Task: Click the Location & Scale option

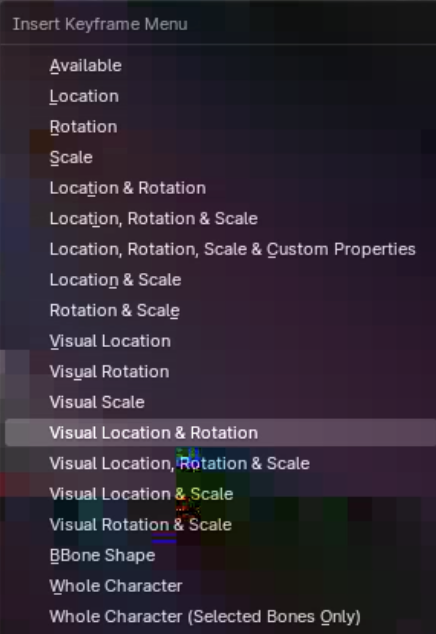Action: (x=220, y=280)
